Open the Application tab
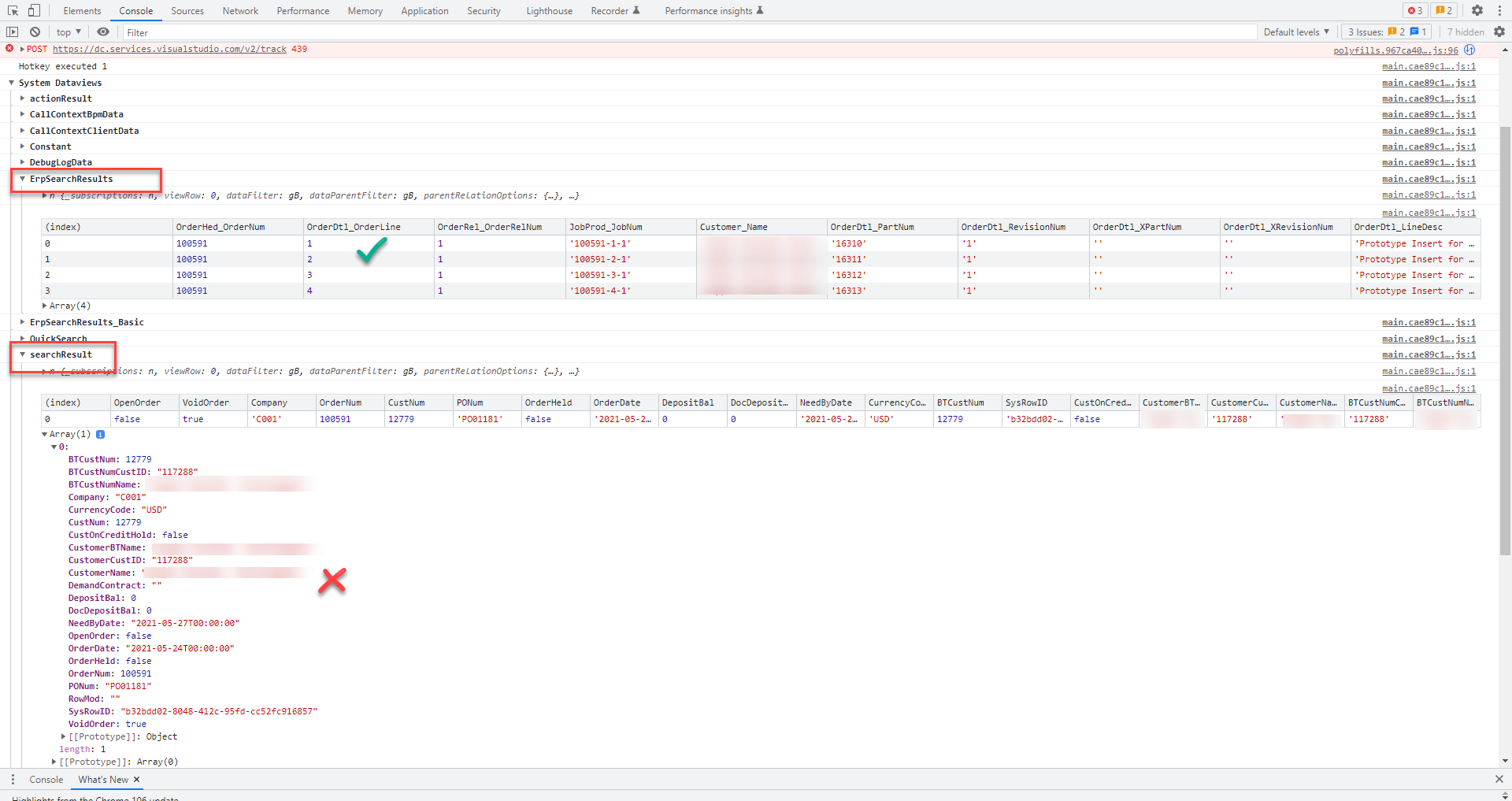 (424, 11)
